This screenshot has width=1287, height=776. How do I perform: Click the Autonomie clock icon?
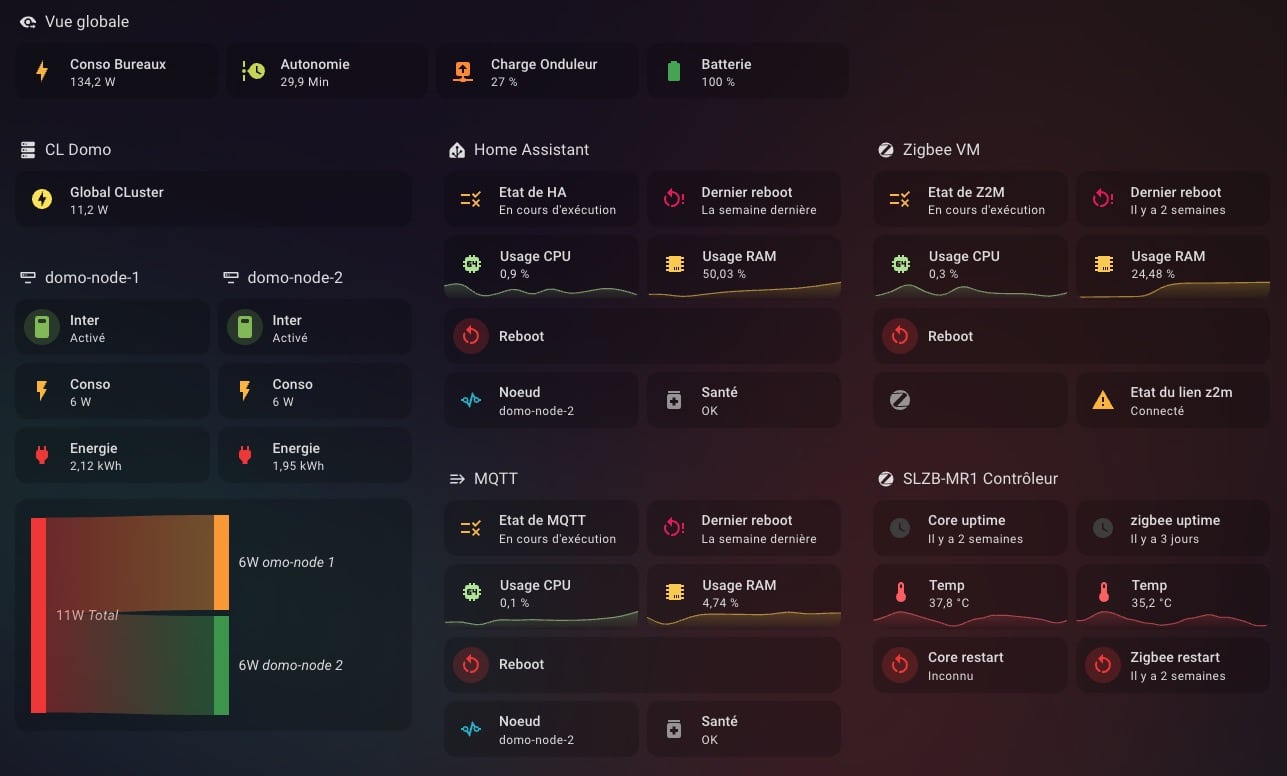(253, 72)
